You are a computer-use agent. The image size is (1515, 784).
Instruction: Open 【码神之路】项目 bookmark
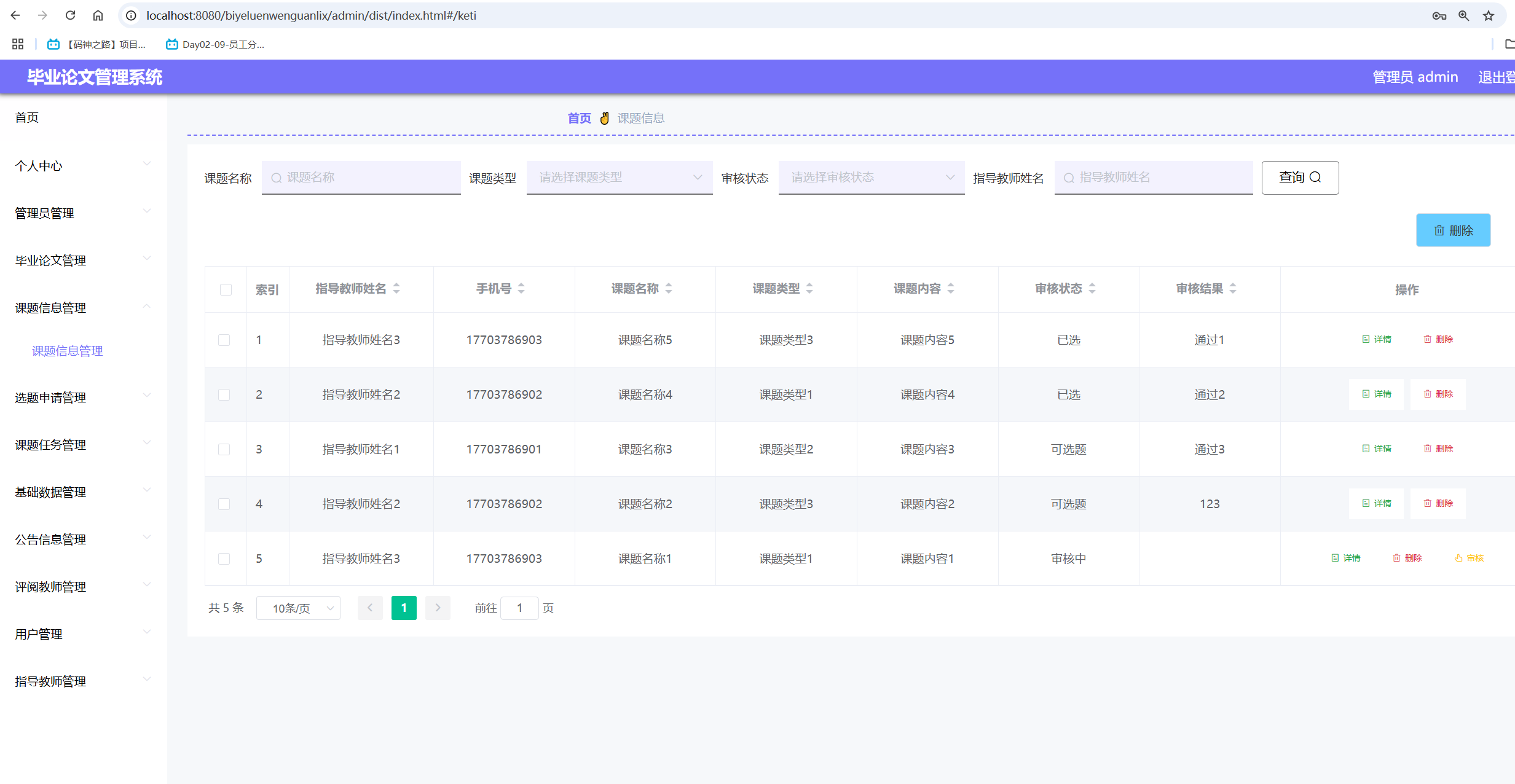pos(96,44)
